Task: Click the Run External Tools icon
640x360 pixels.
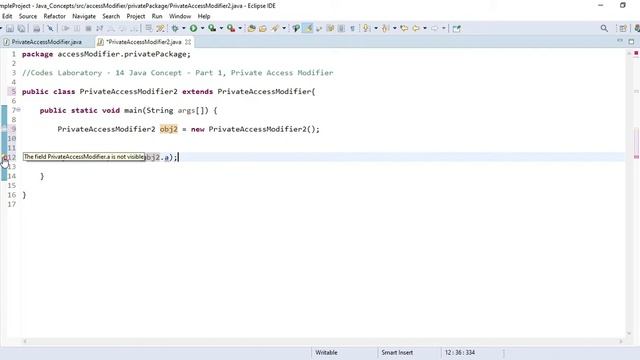Action: 231,29
